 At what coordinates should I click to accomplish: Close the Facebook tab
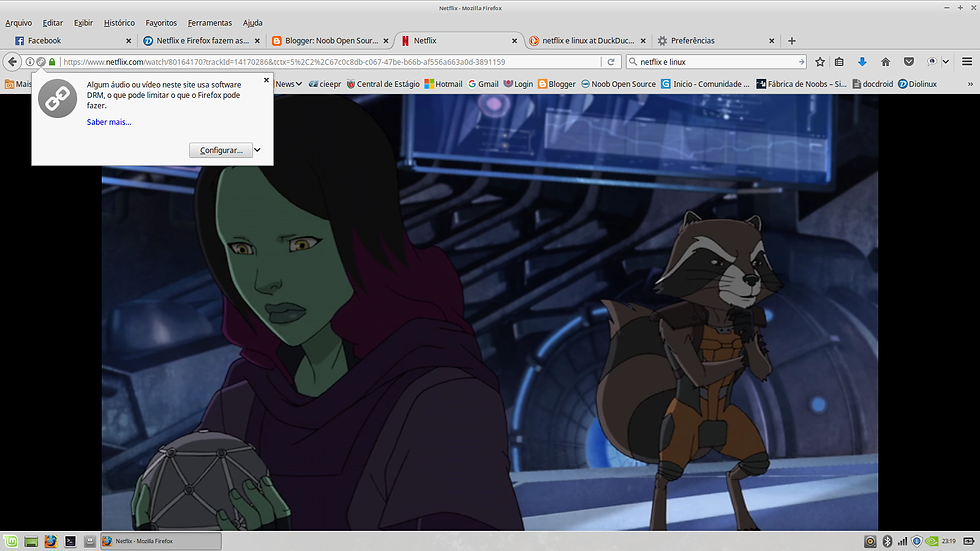(x=129, y=41)
